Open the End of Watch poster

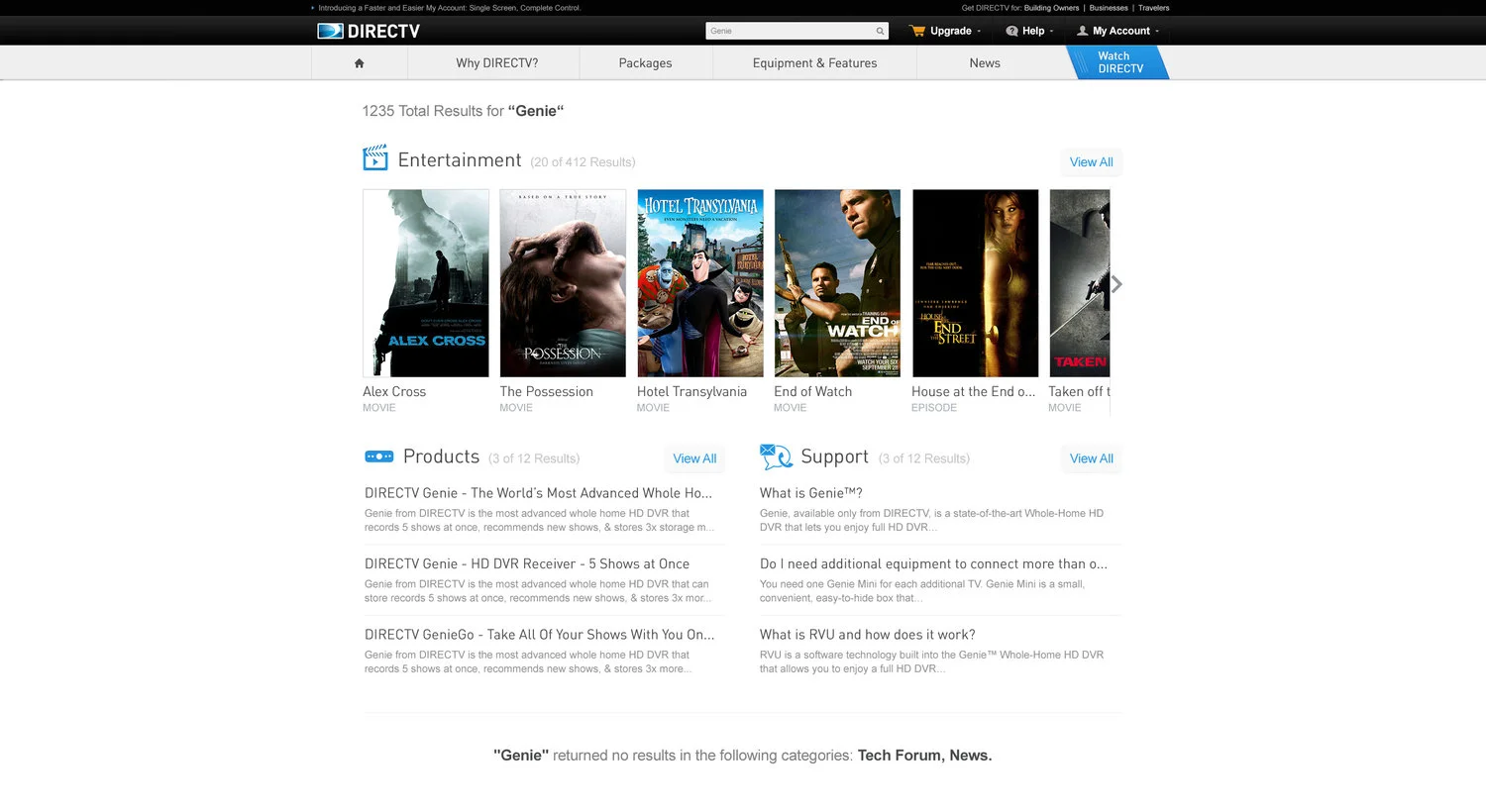pyautogui.click(x=837, y=283)
